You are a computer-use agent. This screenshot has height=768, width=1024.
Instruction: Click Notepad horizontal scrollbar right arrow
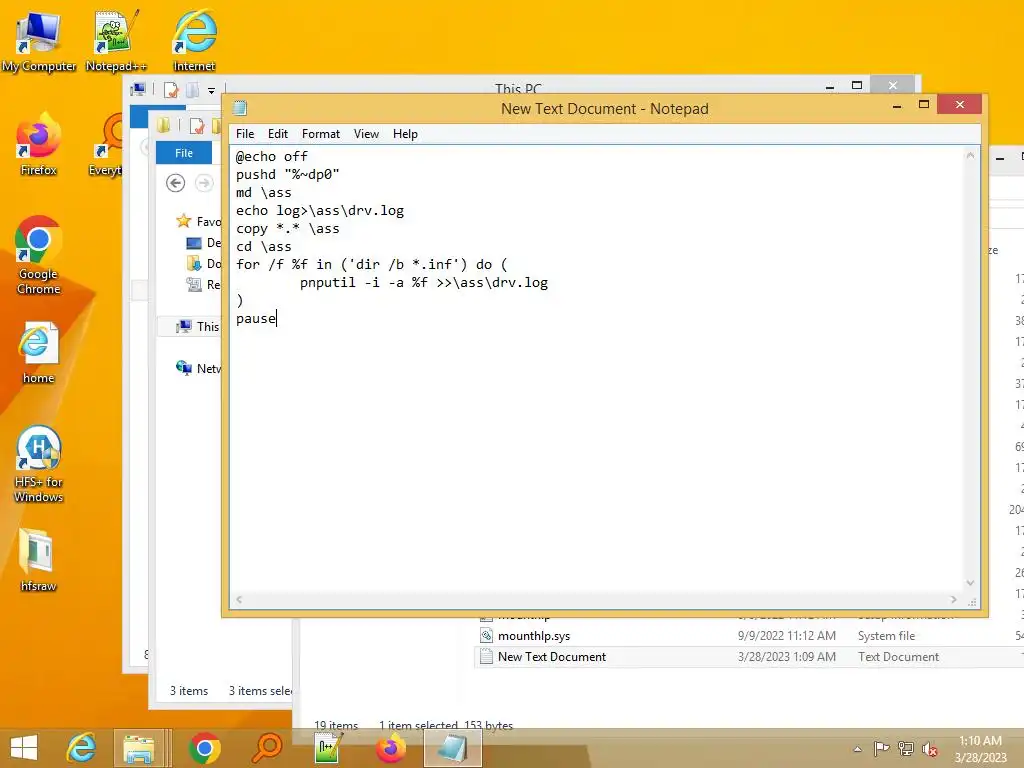953,600
